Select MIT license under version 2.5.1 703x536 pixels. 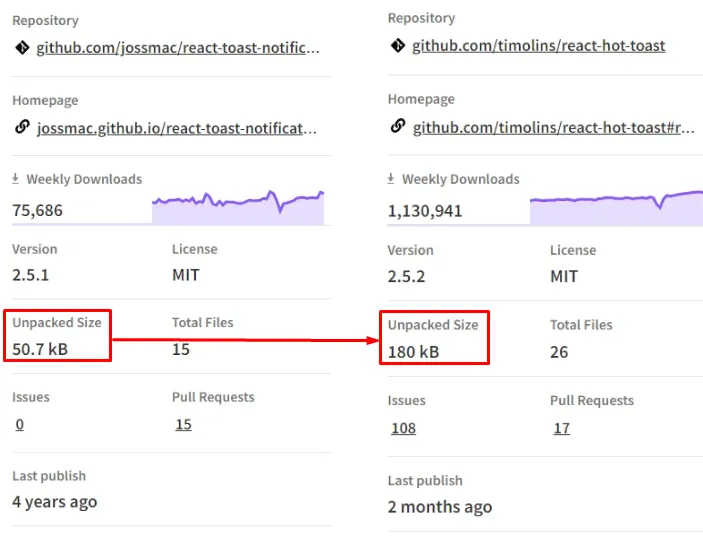coord(186,275)
